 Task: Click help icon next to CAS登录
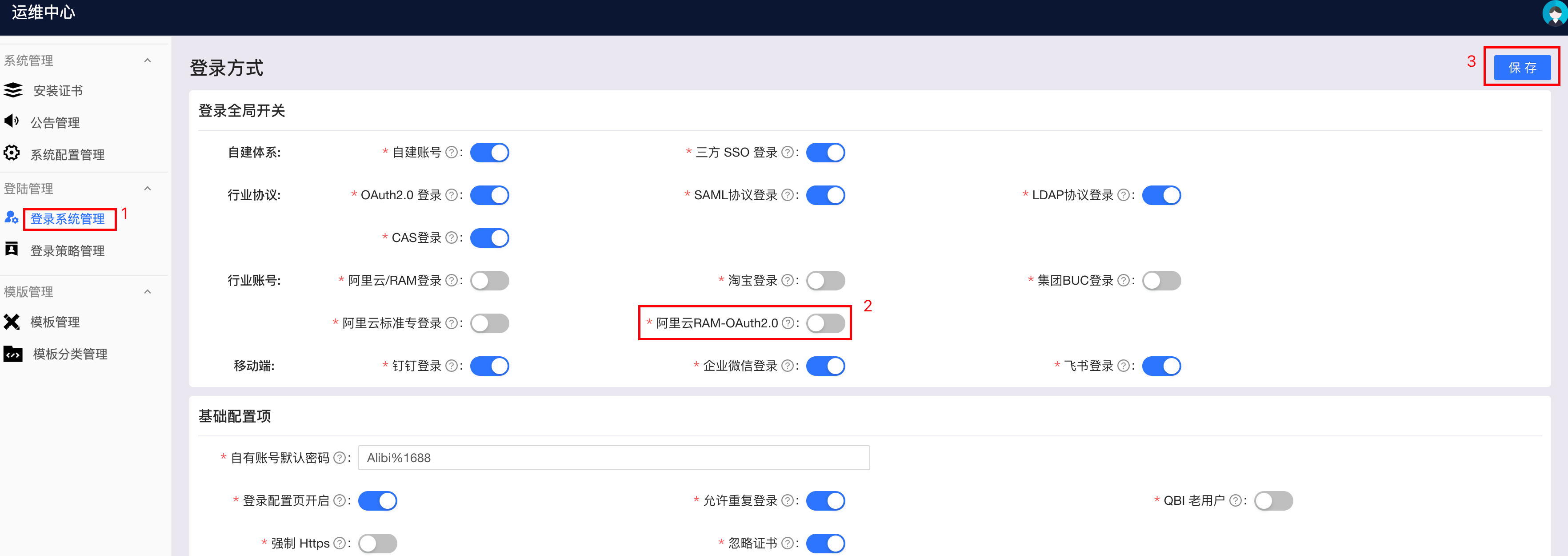452,238
